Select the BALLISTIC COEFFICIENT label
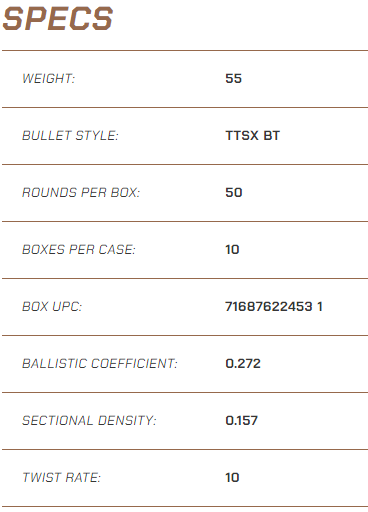Viewport: 368px width, 512px height. [x=100, y=364]
